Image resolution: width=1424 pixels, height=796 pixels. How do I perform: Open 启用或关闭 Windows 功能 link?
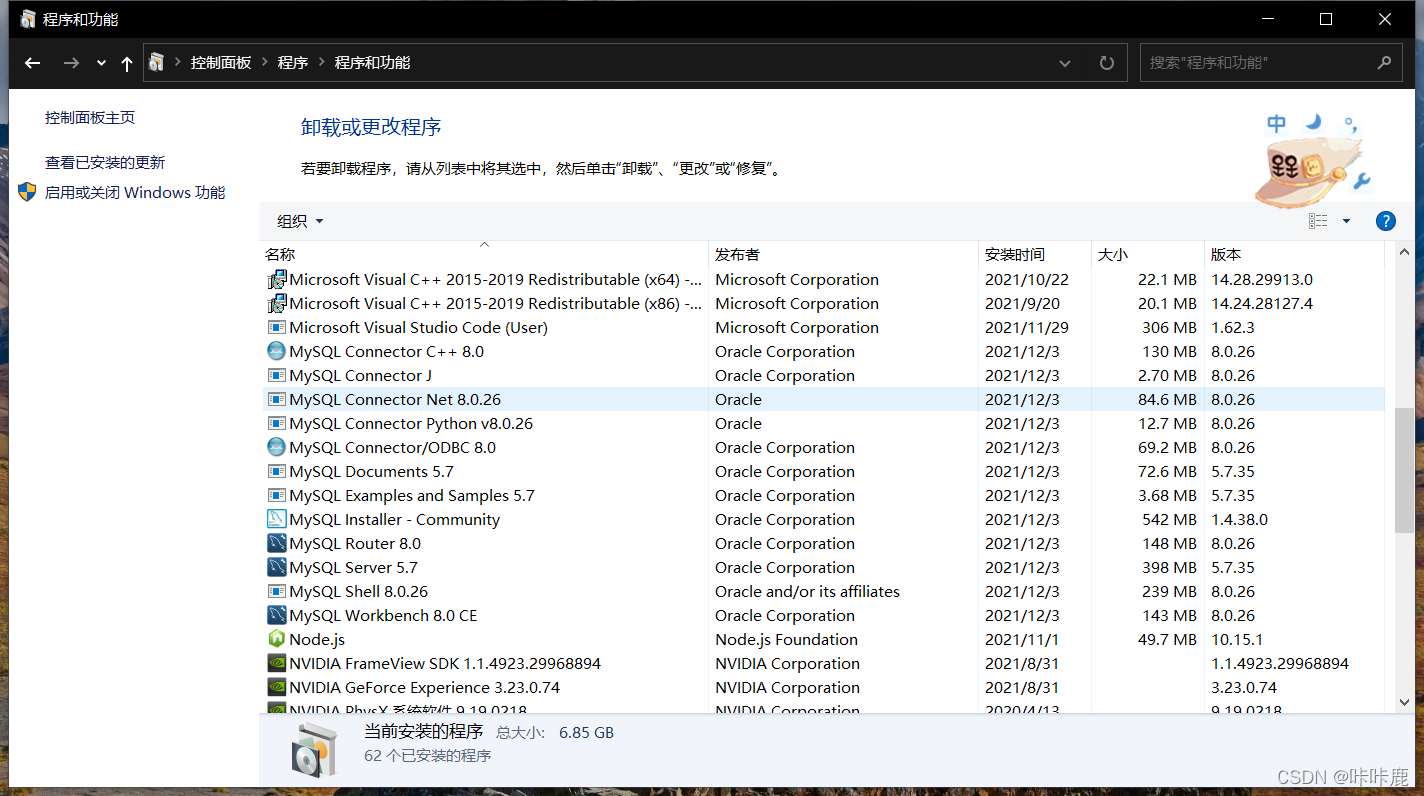[x=135, y=192]
